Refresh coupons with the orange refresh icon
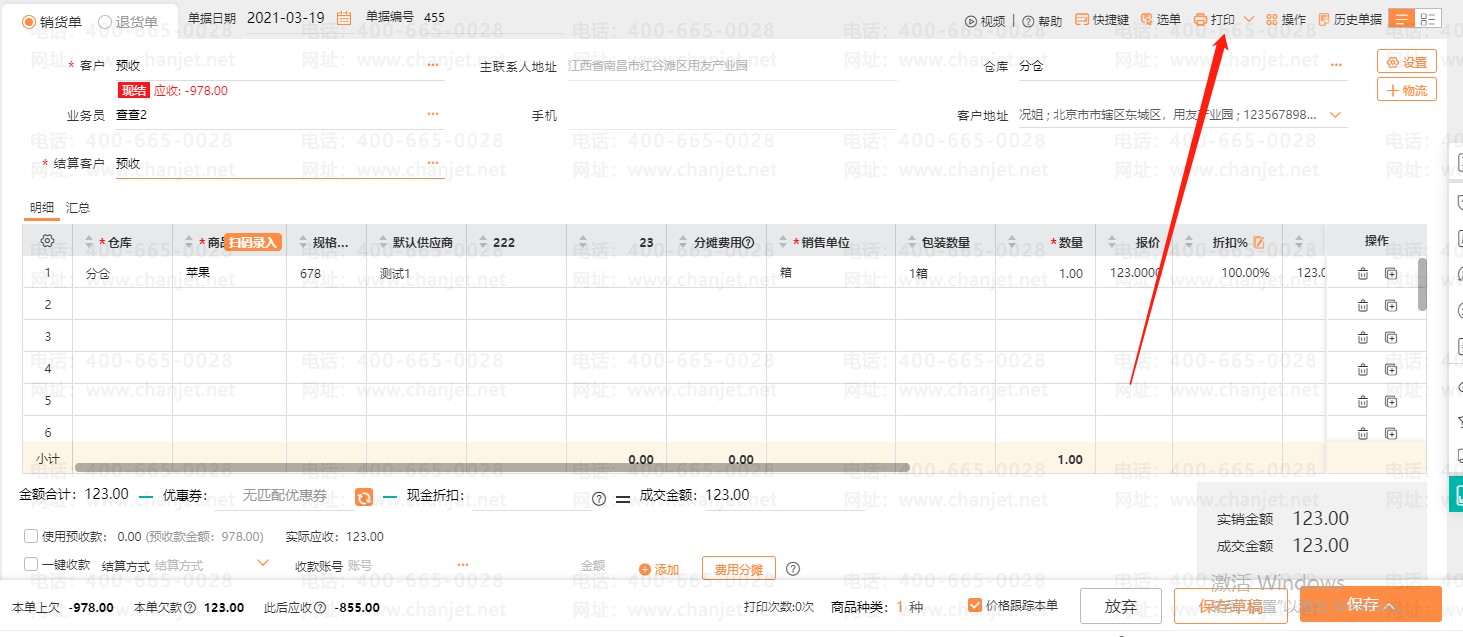The height and width of the screenshot is (637, 1463). tap(365, 497)
